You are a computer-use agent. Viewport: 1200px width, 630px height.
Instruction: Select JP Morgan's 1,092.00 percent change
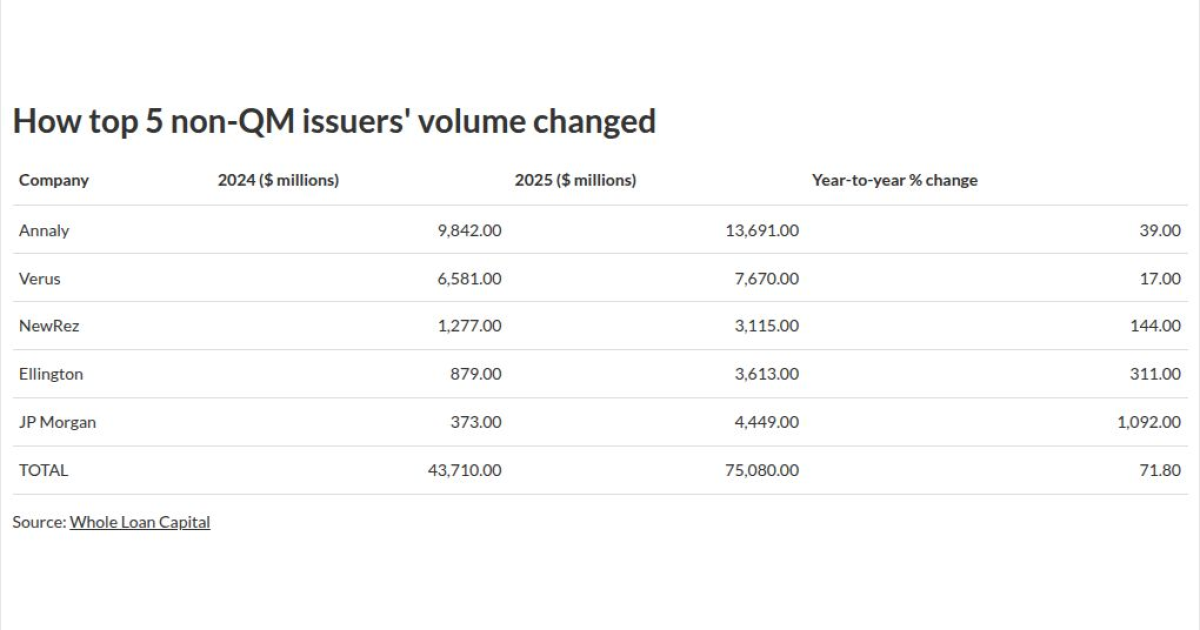pos(1149,422)
